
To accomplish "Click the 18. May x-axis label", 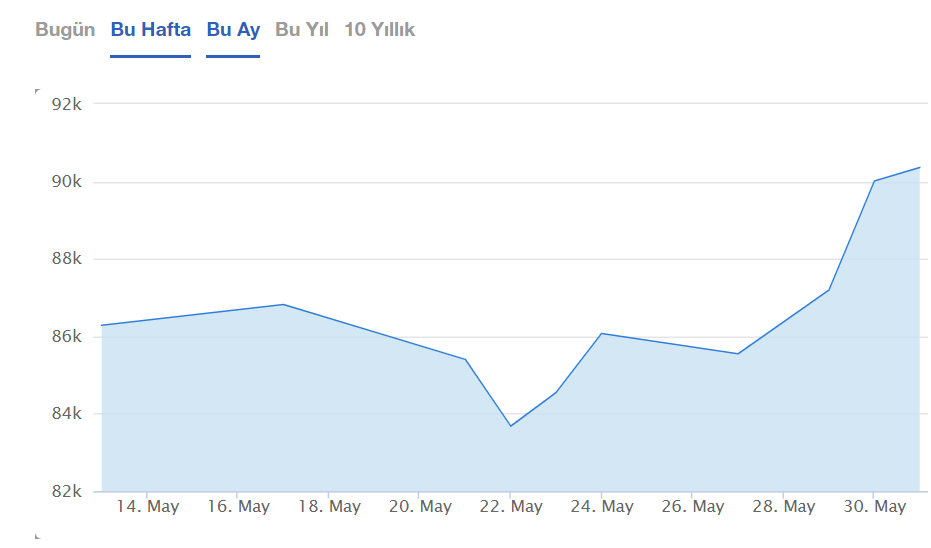I will [x=329, y=507].
